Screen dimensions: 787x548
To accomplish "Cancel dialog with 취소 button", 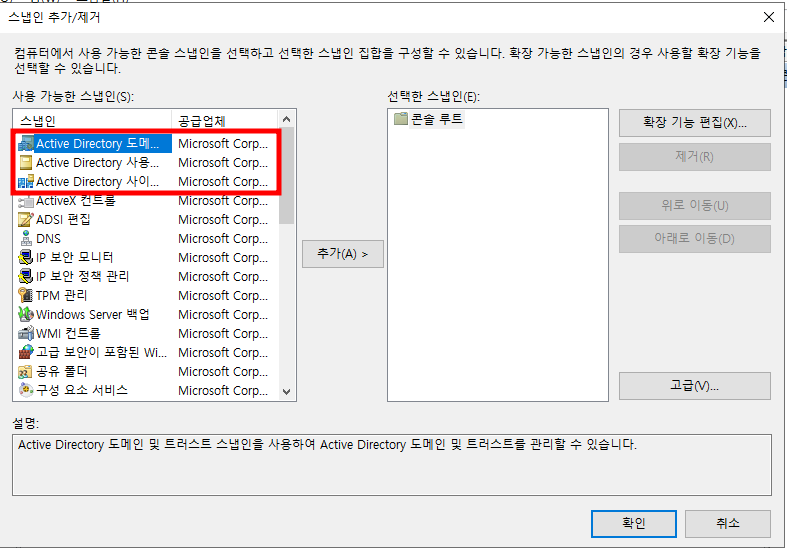I will click(728, 523).
